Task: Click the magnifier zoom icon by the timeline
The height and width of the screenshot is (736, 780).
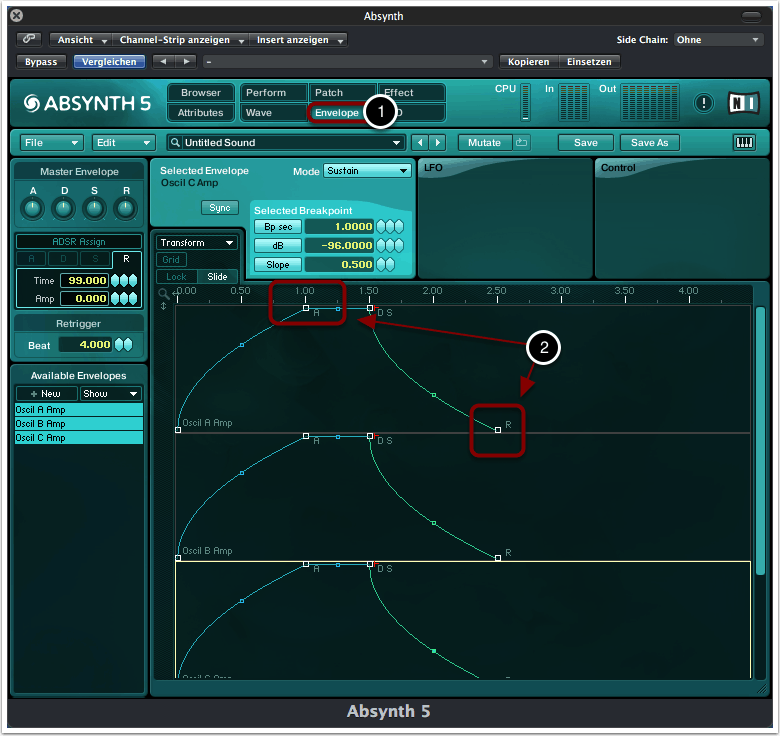Action: click(x=163, y=293)
